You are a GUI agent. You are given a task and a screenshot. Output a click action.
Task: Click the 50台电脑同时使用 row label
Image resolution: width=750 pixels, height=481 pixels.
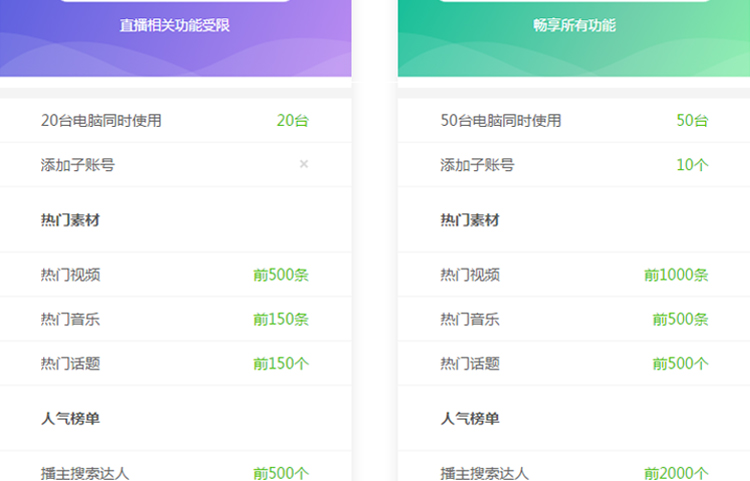501,121
